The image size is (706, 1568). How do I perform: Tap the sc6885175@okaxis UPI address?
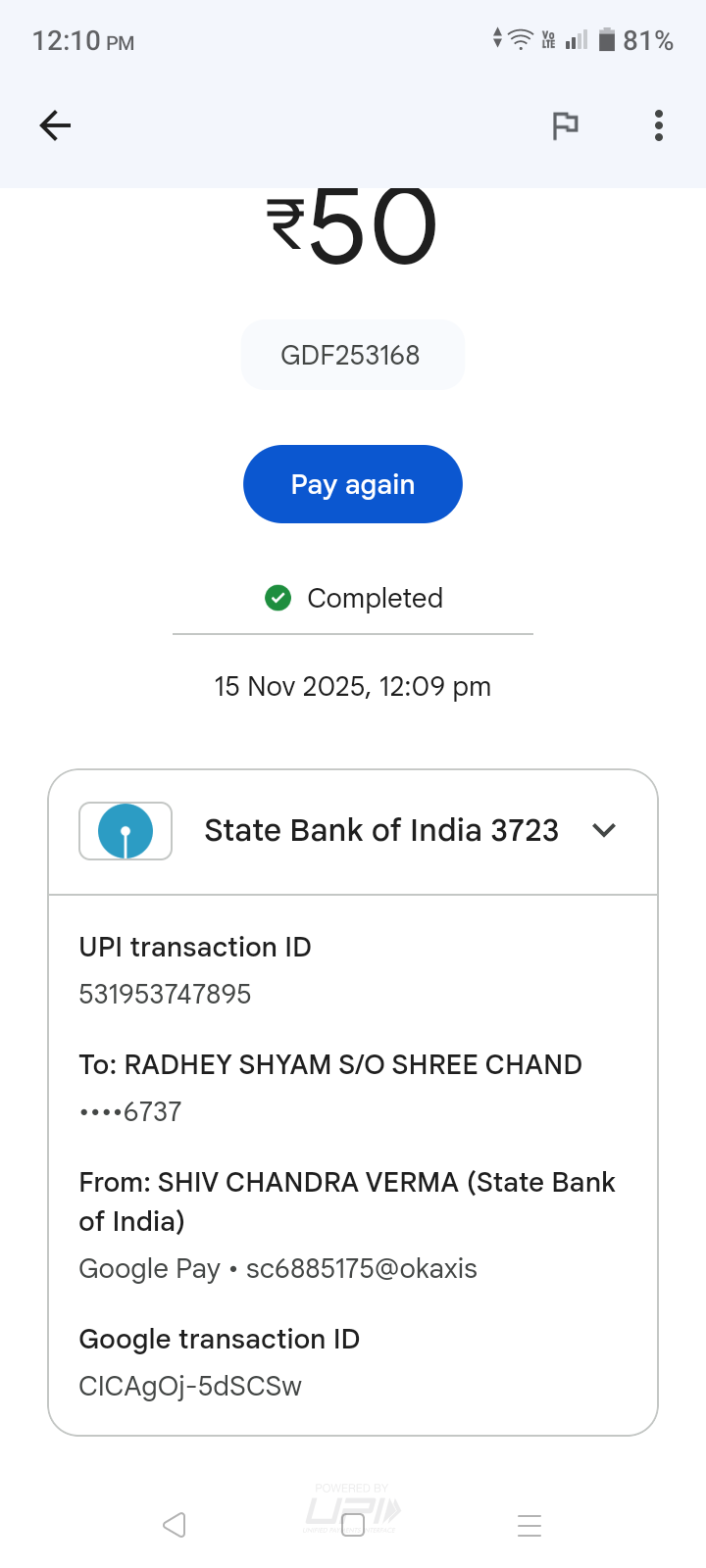point(362,1269)
